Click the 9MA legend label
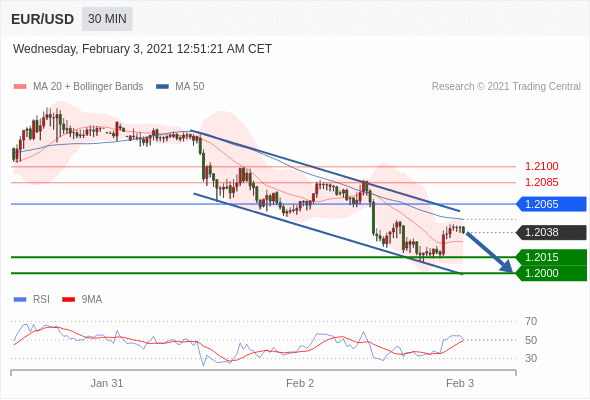 click(92, 300)
